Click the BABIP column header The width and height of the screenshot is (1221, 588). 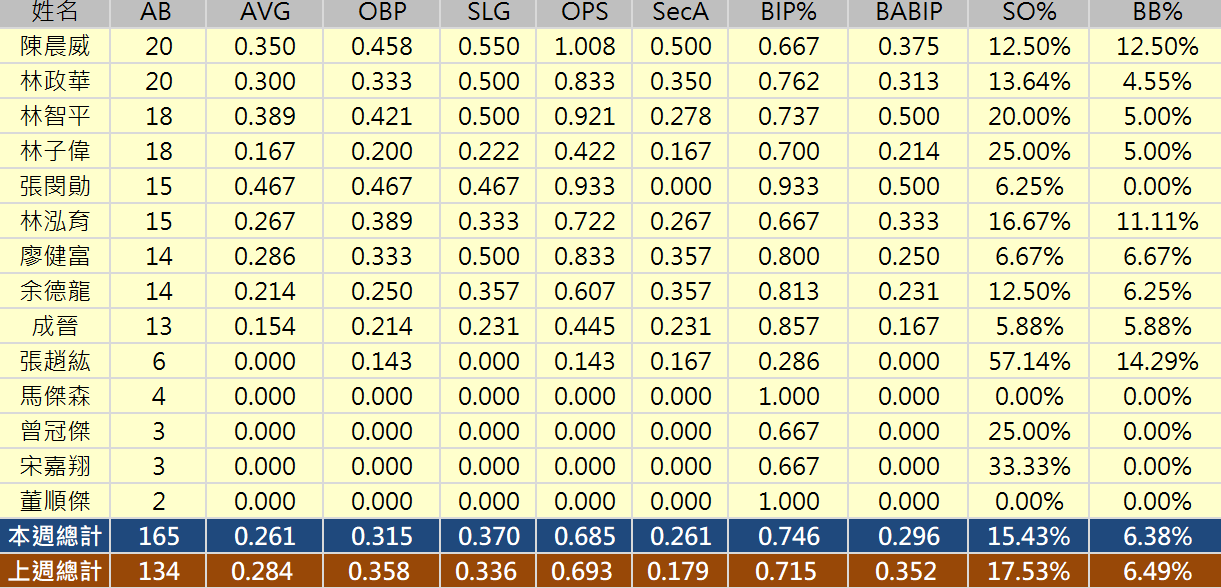pos(908,13)
